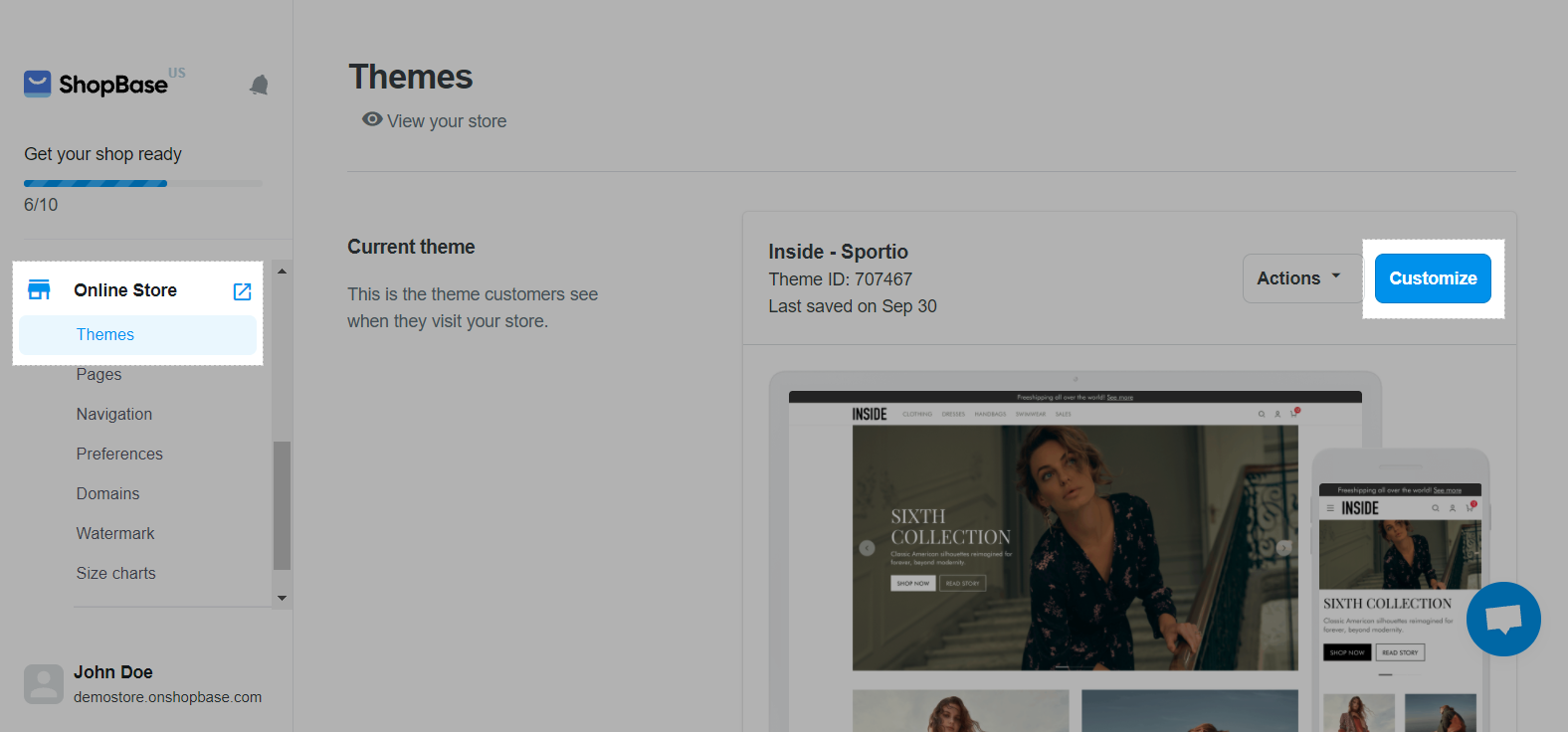Image resolution: width=1568 pixels, height=732 pixels.
Task: Click cart icon in desktop theme preview
Action: coord(1294,413)
